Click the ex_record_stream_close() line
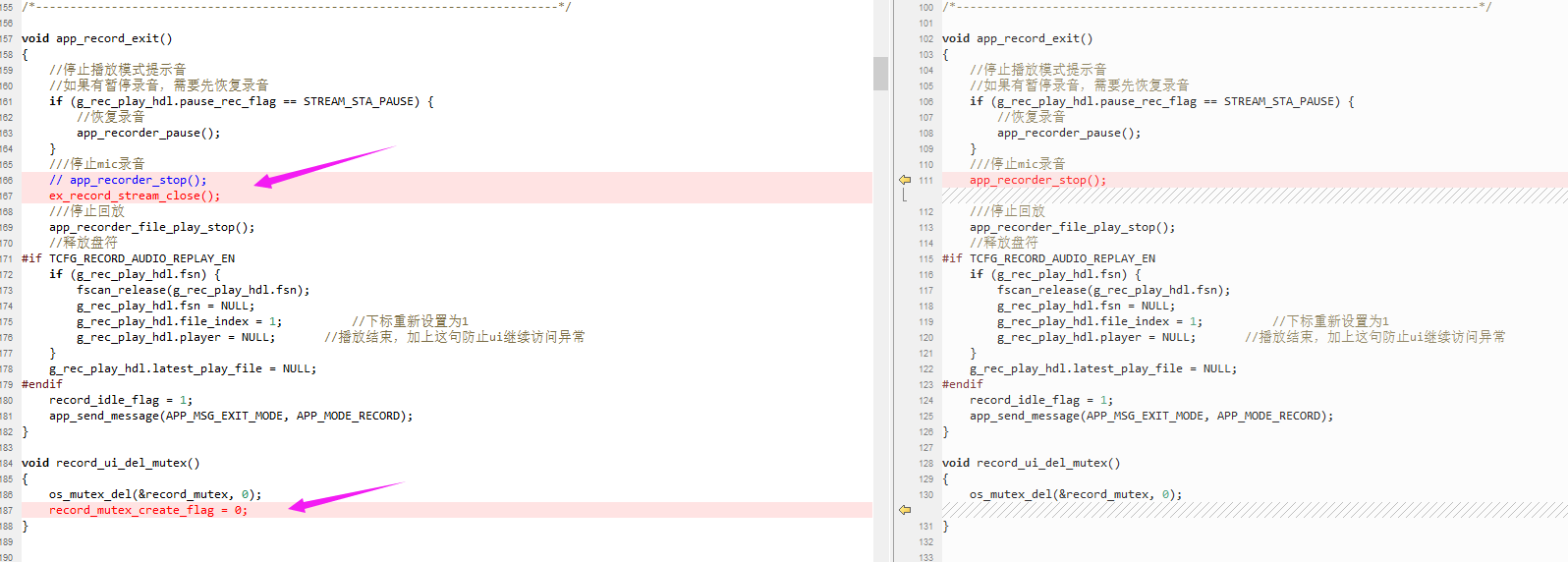Screen dimensions: 1568x562 (x=135, y=196)
